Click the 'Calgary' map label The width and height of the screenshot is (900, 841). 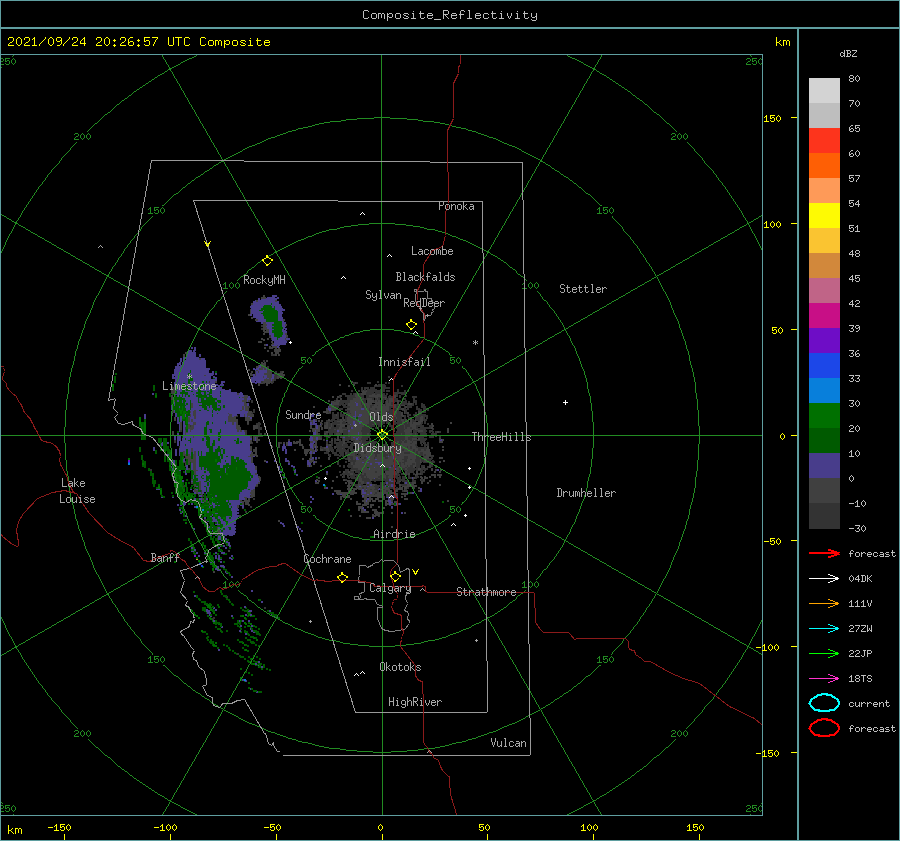coord(390,588)
